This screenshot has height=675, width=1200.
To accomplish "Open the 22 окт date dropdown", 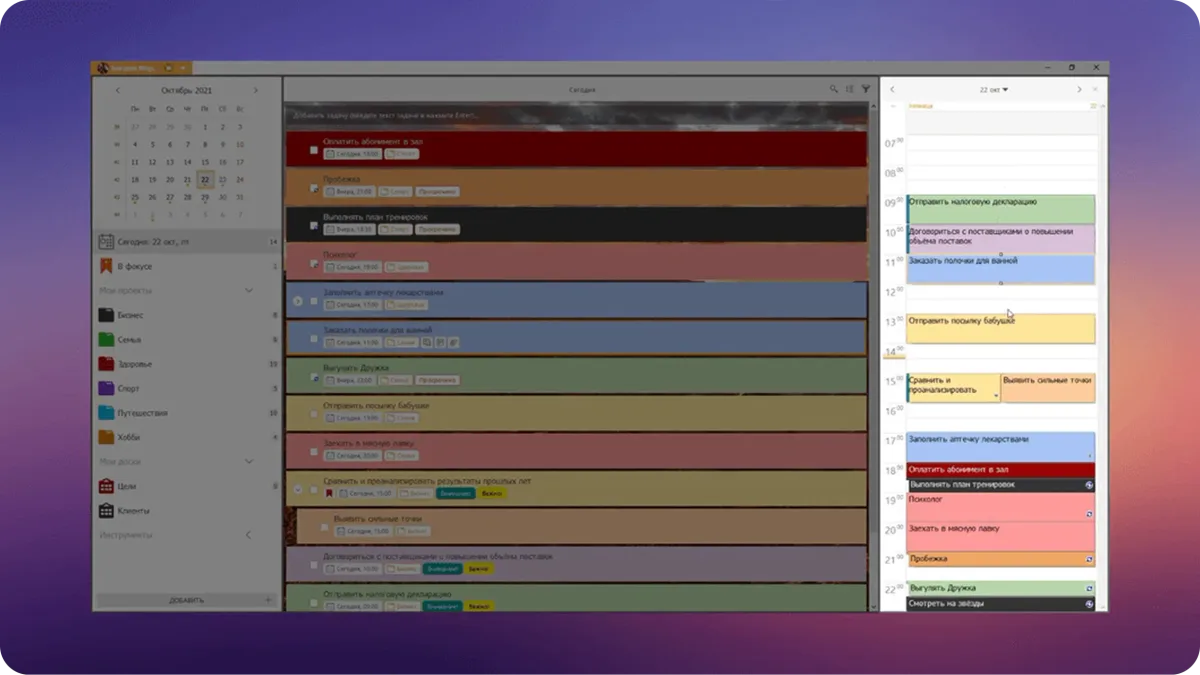I will coord(993,89).
